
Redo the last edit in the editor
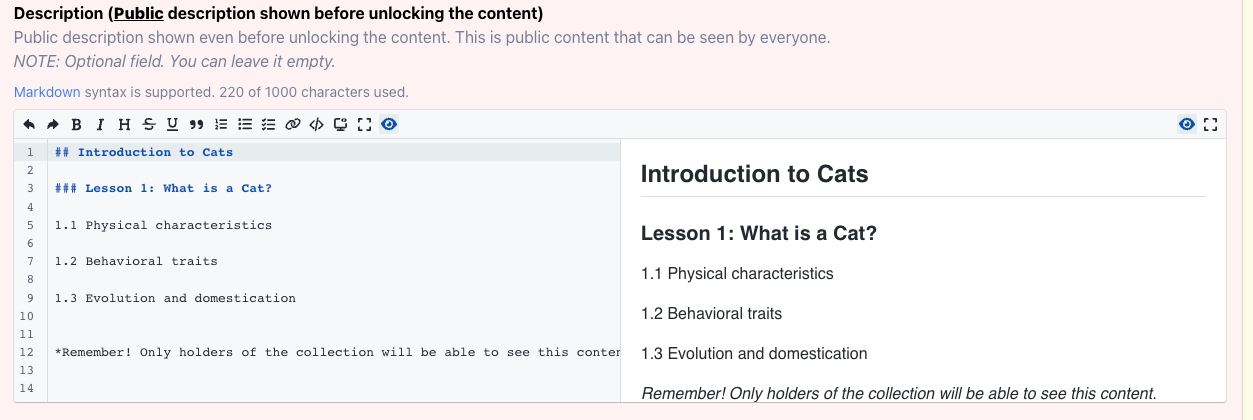(52, 125)
